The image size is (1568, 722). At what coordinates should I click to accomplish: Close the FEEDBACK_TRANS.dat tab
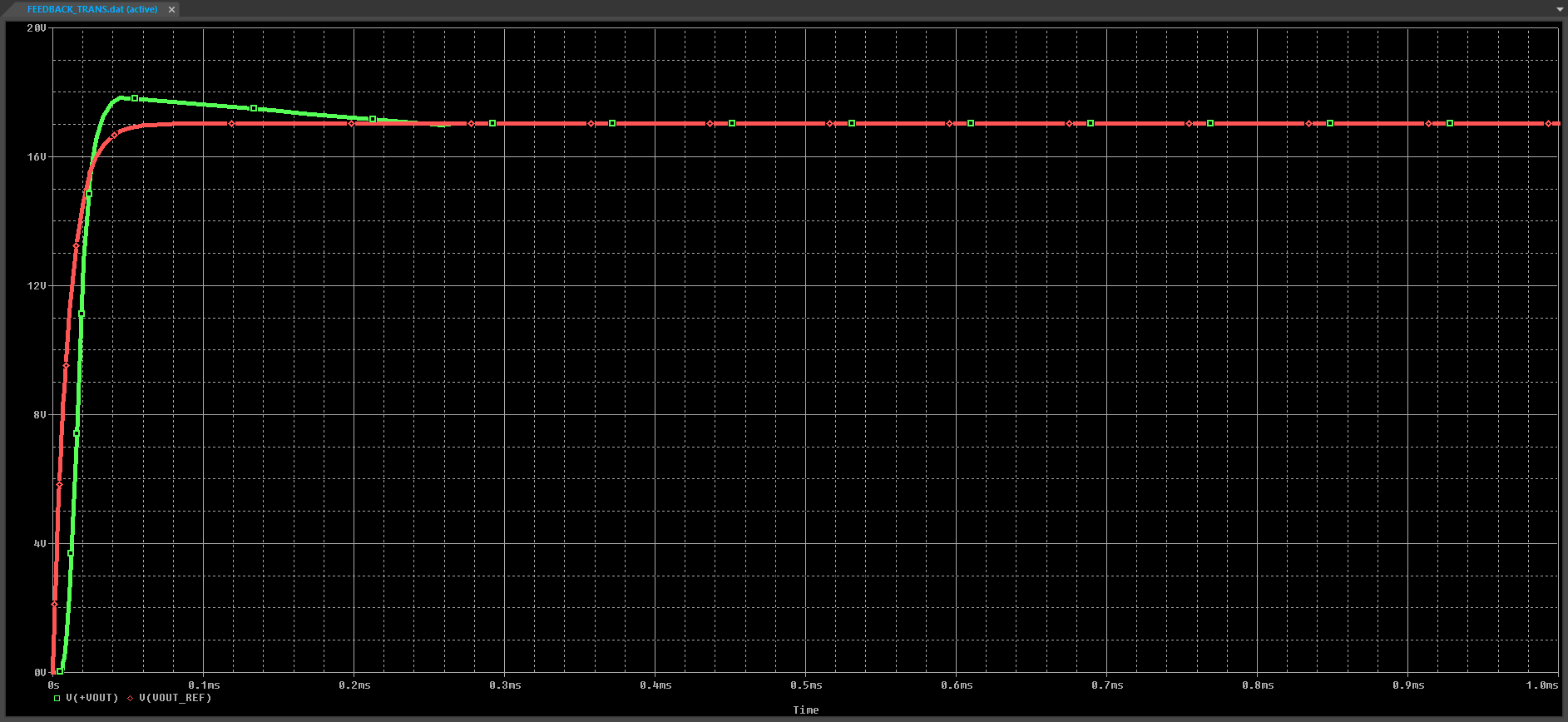click(171, 9)
